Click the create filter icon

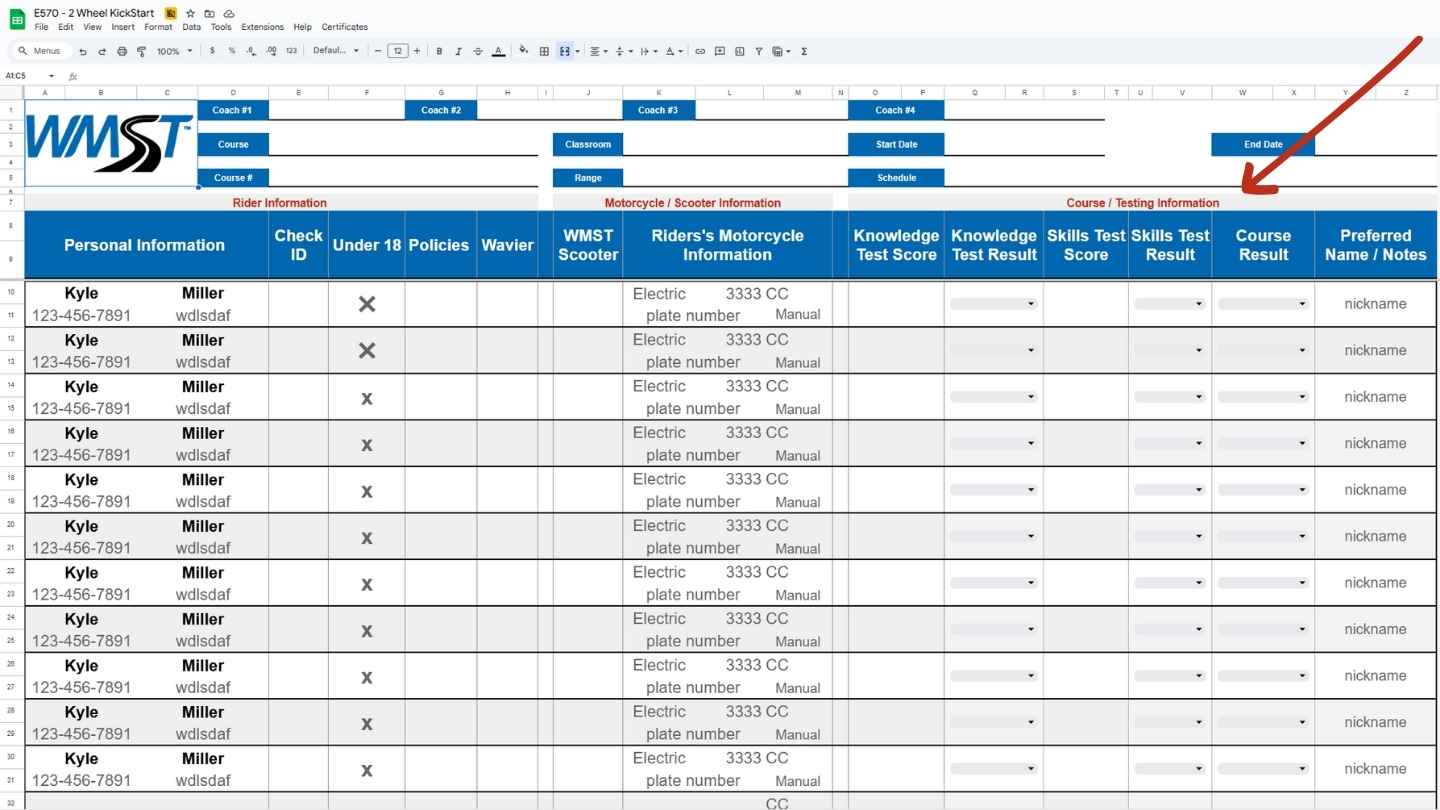pyautogui.click(x=759, y=51)
